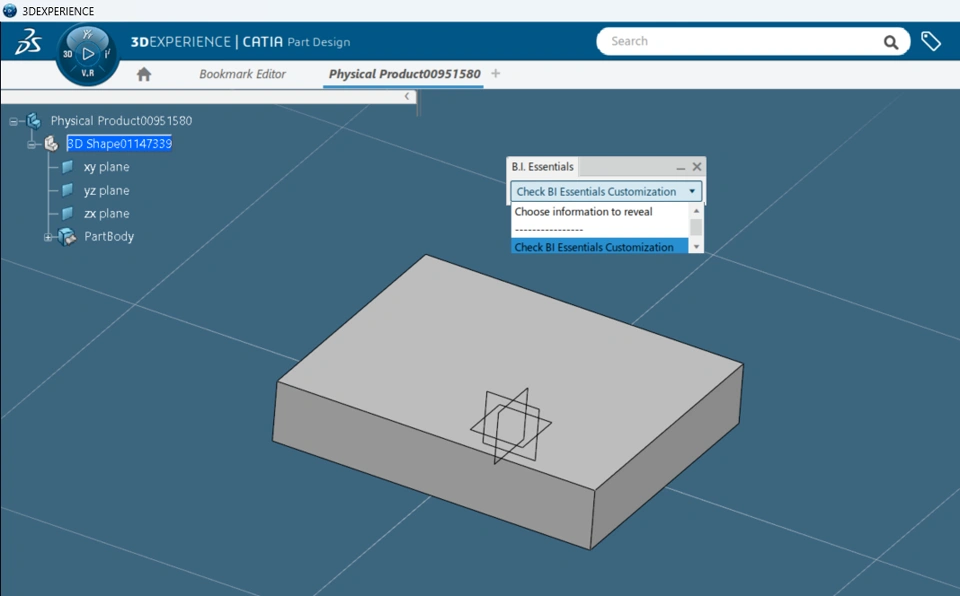Open the BI Essentials dropdown arrow
Viewport: 960px width, 596px height.
692,192
